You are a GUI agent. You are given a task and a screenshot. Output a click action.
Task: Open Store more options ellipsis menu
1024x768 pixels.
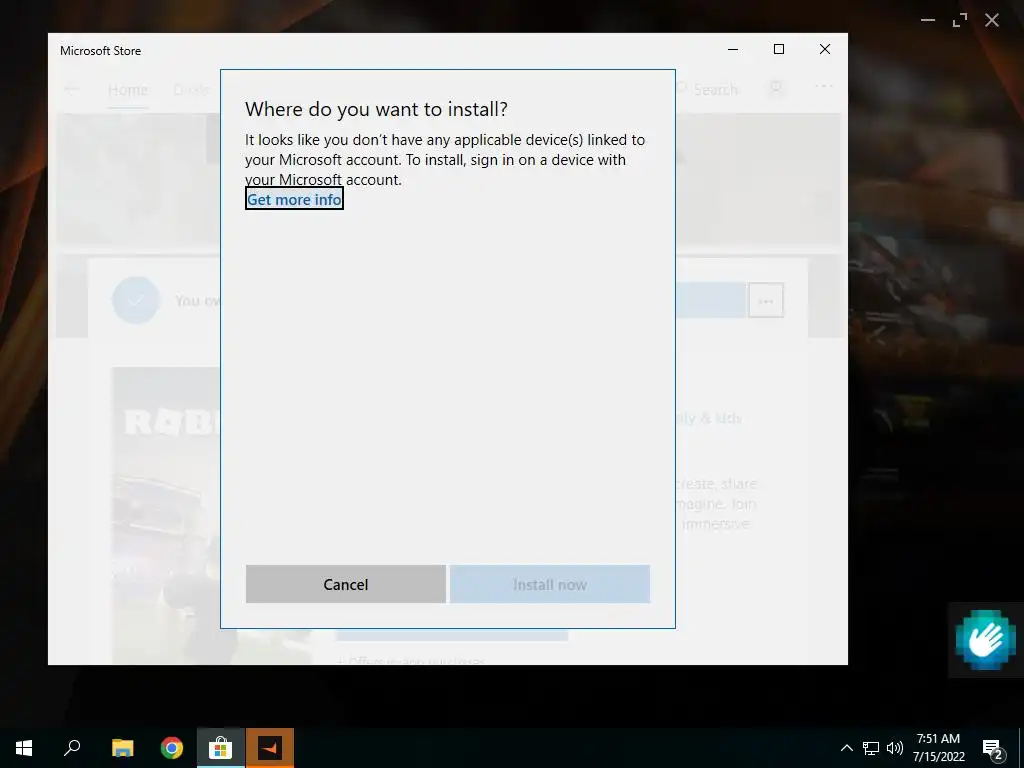tap(824, 86)
